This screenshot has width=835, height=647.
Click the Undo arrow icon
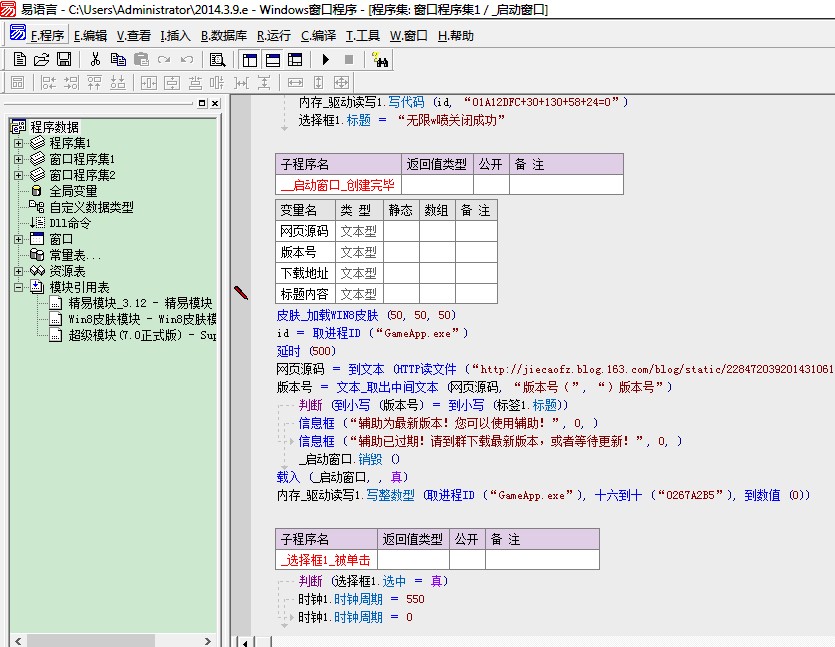pos(187,60)
